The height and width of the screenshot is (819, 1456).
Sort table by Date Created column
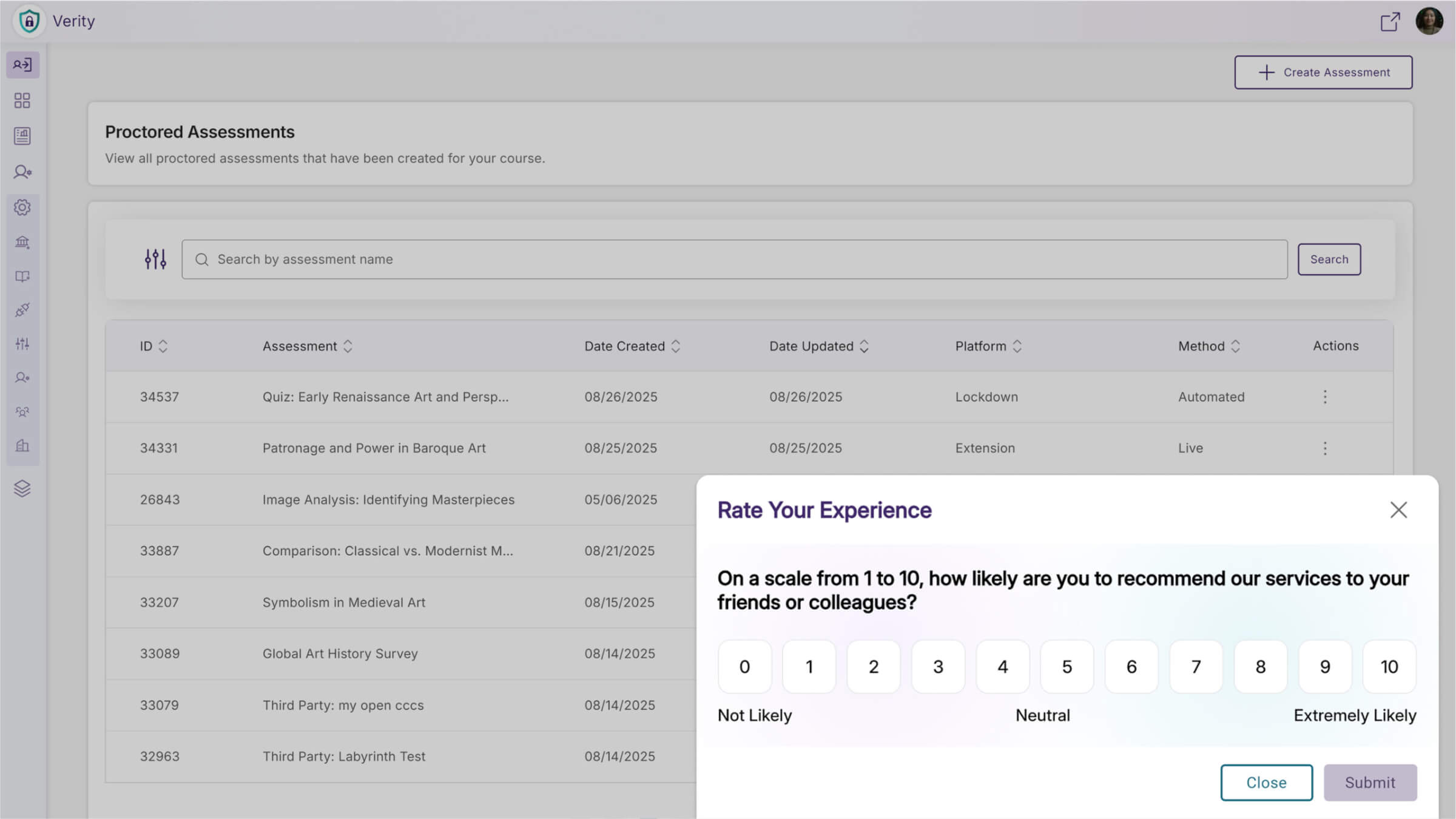(675, 346)
